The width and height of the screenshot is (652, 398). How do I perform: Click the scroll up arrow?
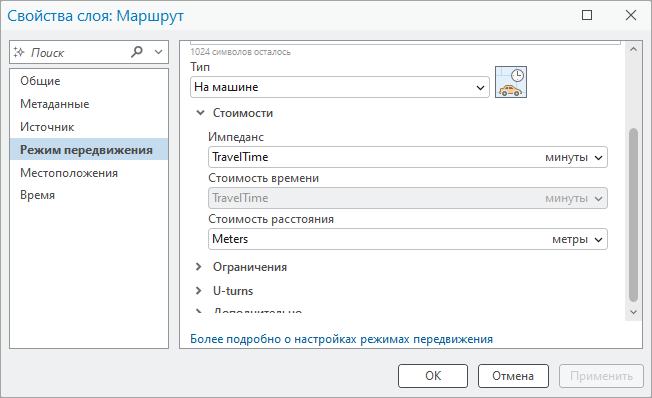633,49
